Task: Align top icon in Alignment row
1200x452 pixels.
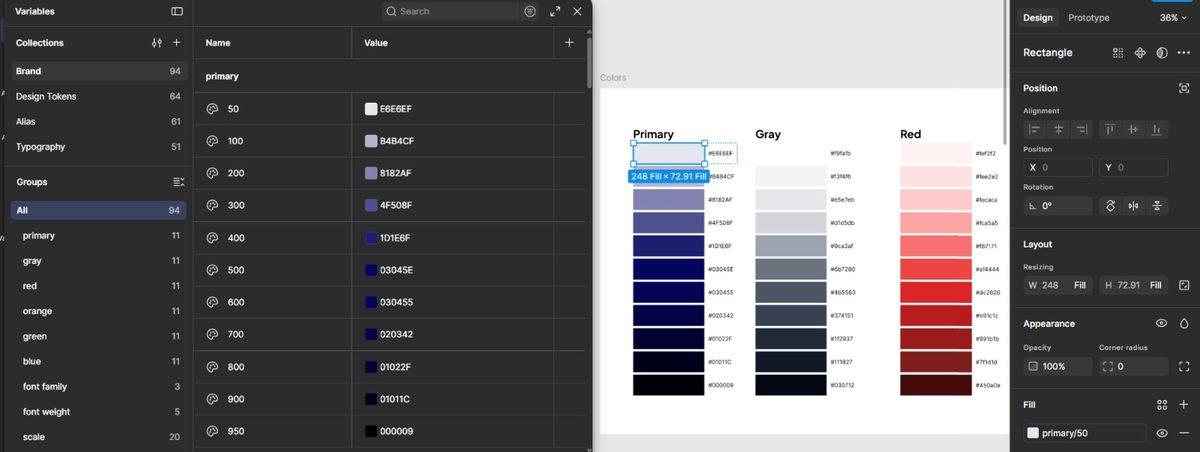Action: click(x=1110, y=129)
